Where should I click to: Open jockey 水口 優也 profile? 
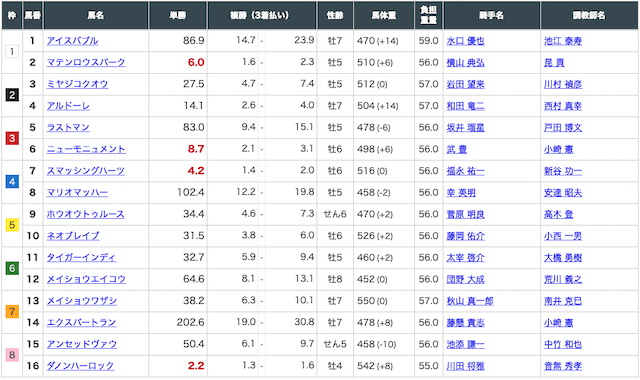[x=465, y=41]
